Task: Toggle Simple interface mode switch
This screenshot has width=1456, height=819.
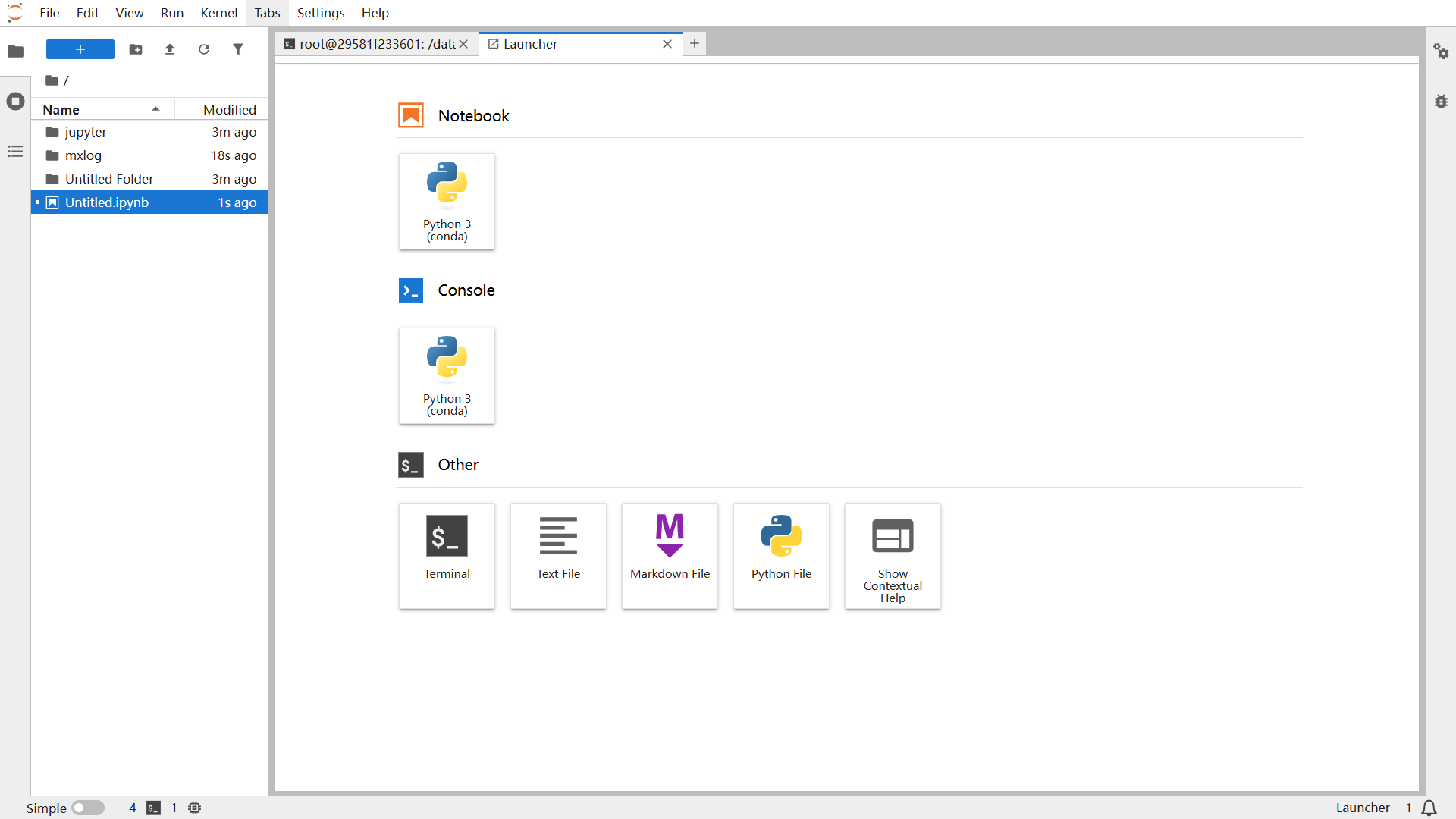Action: (x=88, y=808)
